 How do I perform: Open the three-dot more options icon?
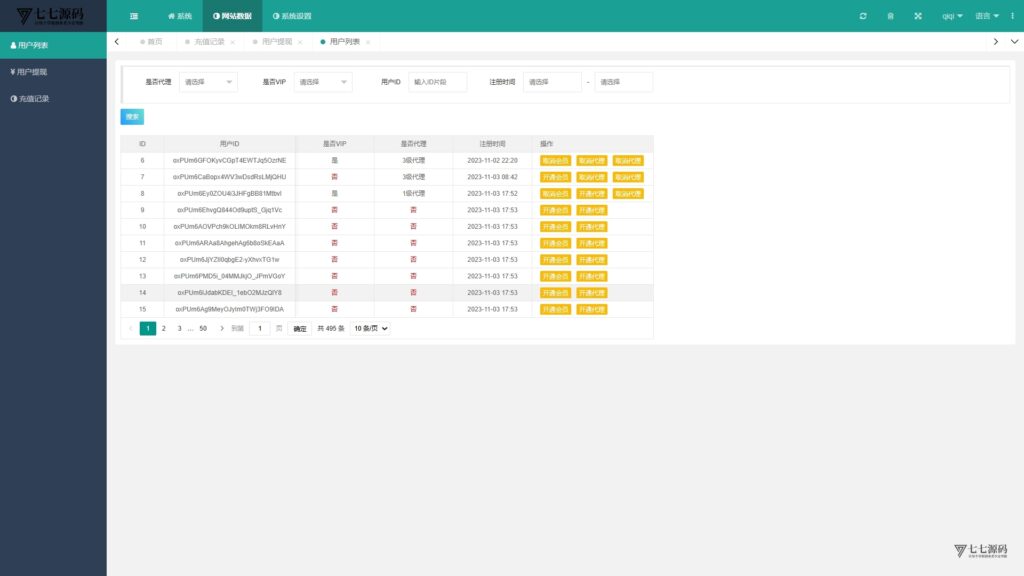1012,16
